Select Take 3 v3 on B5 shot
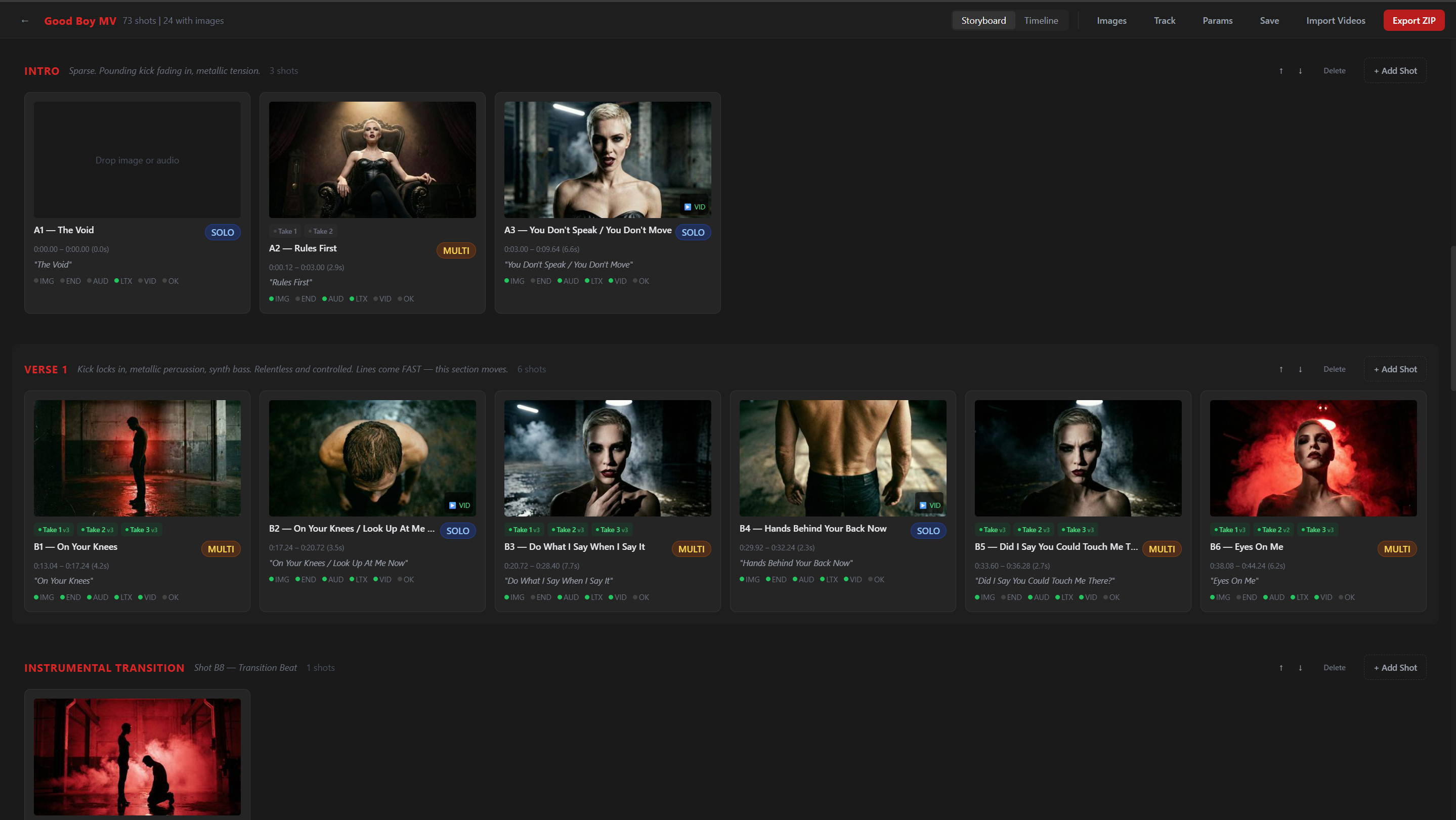 click(x=1077, y=530)
